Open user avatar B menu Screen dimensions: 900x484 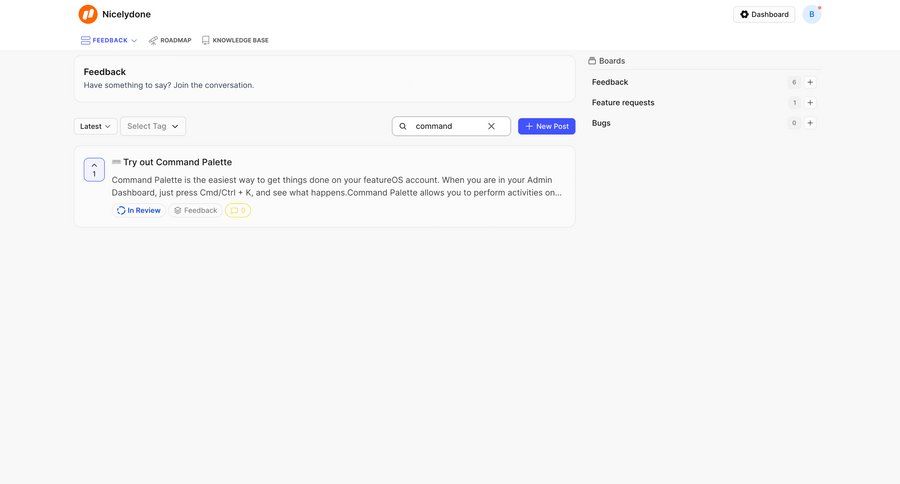812,14
